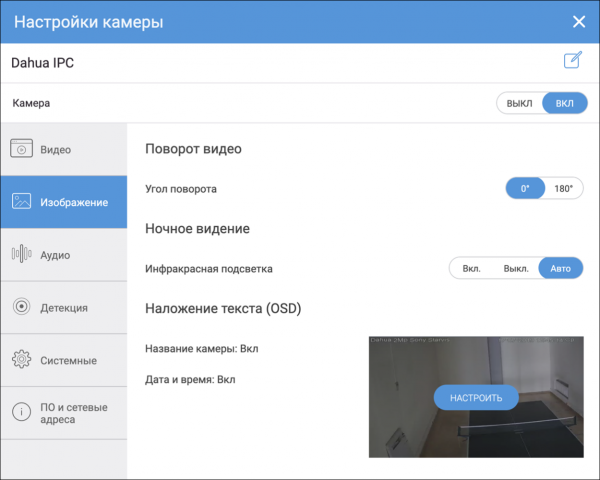Click the Video tab play icon
Viewport: 600px width, 480px height.
pos(22,150)
